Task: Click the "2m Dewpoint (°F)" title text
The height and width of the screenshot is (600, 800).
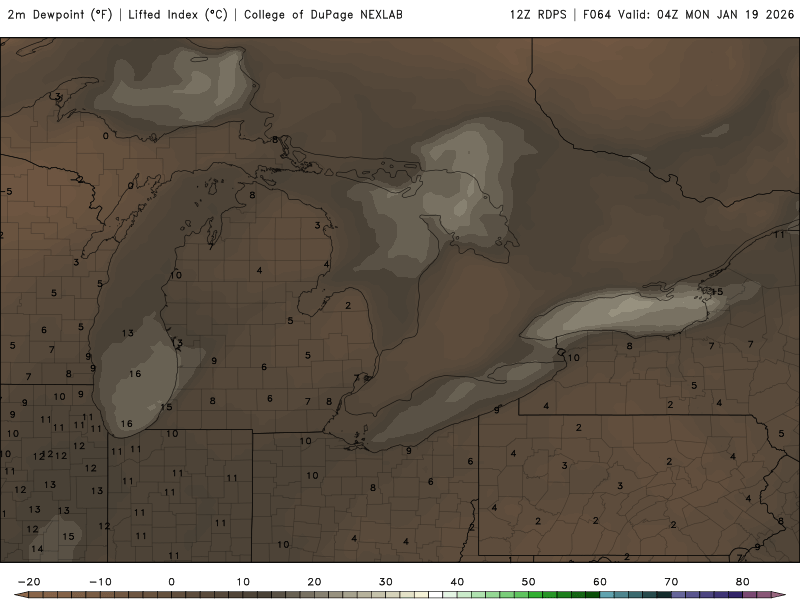Action: pos(60,15)
